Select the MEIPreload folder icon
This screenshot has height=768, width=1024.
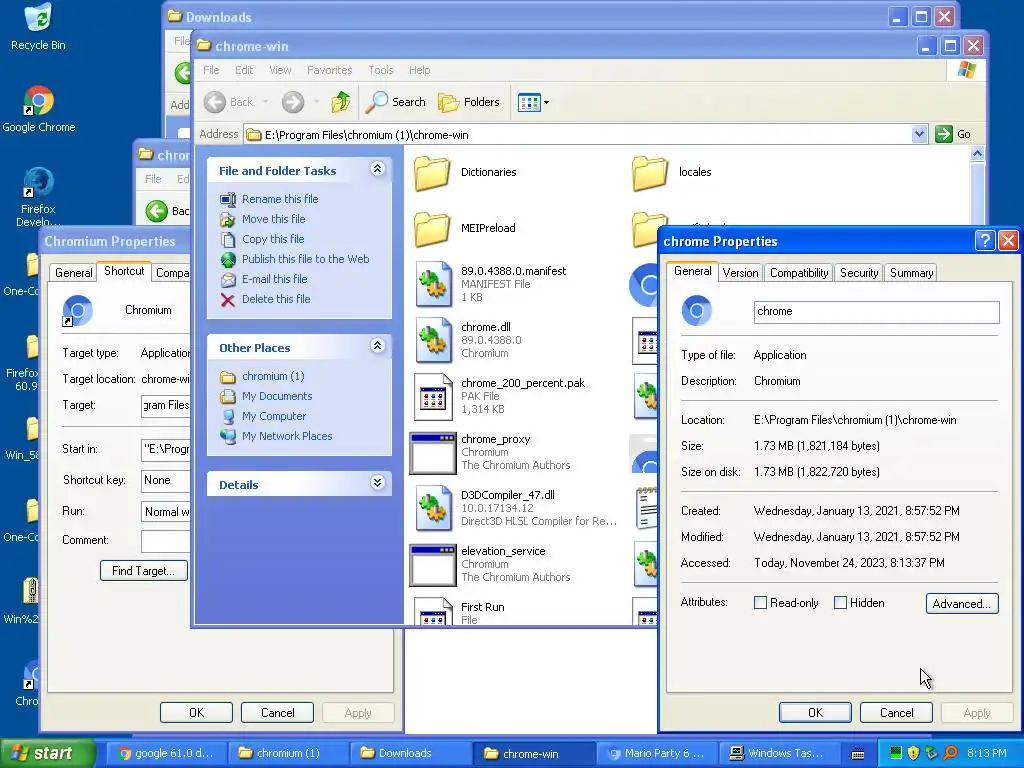click(x=432, y=229)
